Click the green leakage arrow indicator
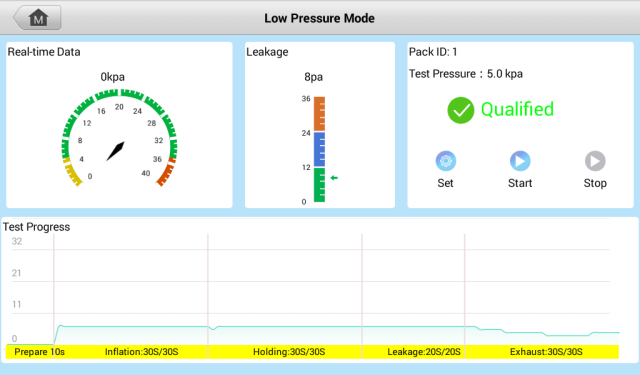 [334, 178]
